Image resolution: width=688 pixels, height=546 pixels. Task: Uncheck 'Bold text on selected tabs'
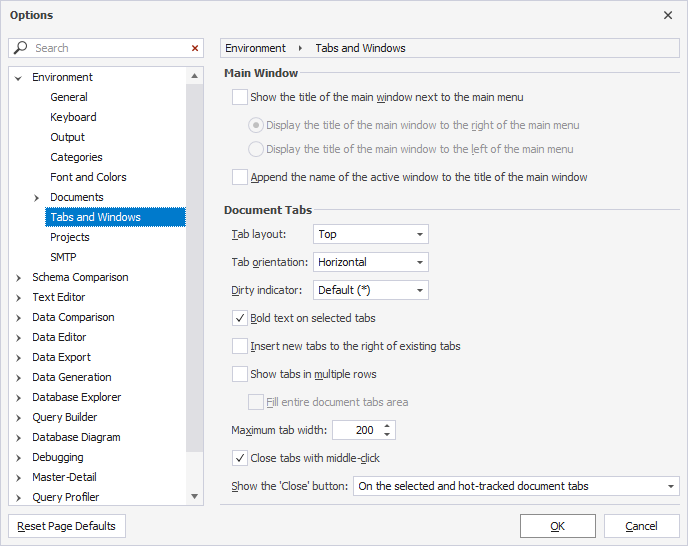[240, 318]
